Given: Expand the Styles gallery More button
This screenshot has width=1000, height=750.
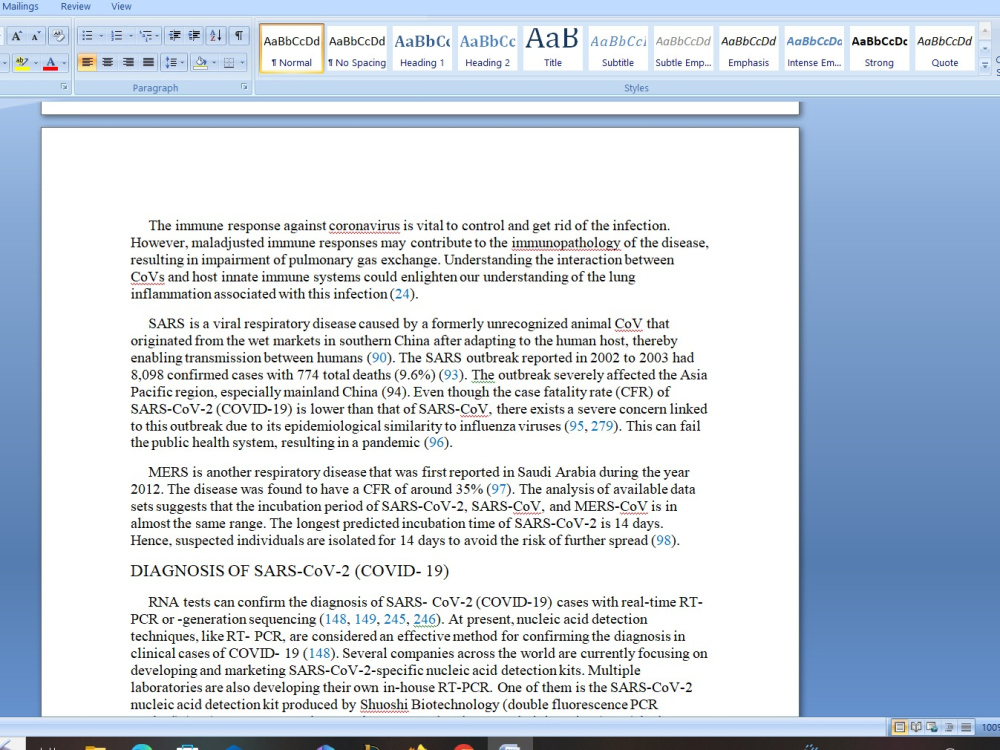Looking at the screenshot, I should (x=985, y=64).
